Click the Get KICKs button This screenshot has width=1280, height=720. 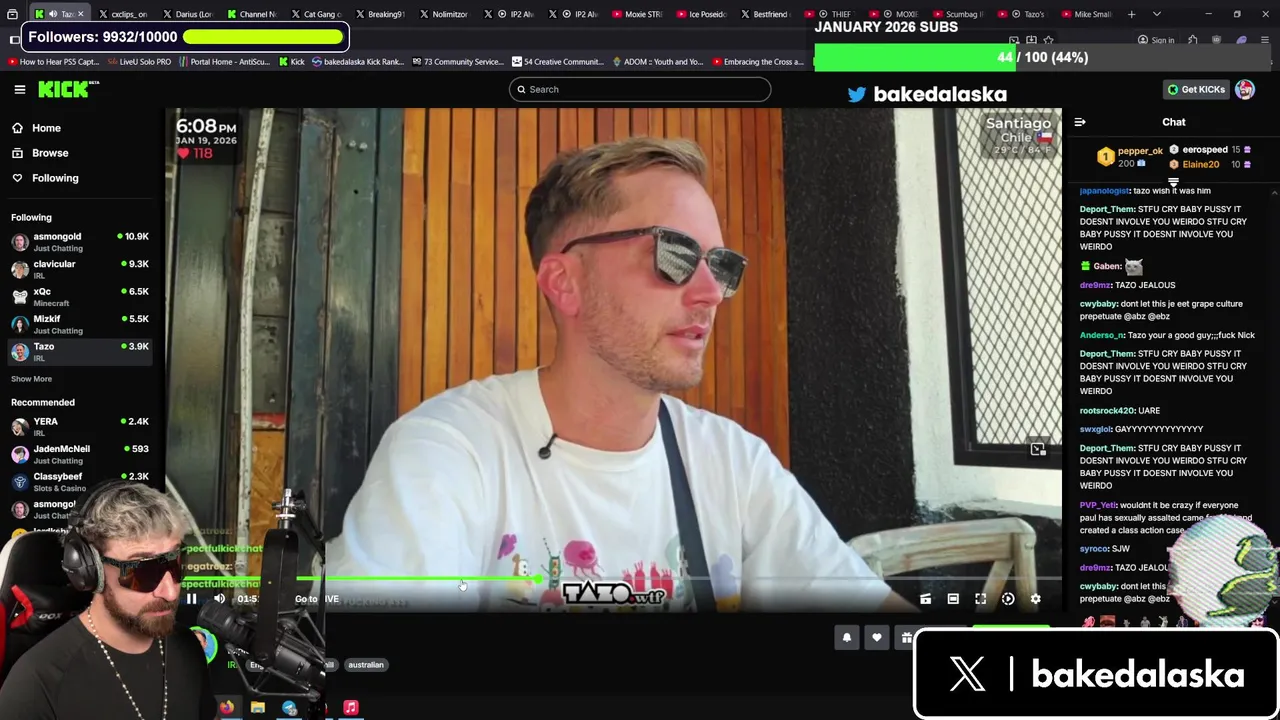click(x=1196, y=89)
